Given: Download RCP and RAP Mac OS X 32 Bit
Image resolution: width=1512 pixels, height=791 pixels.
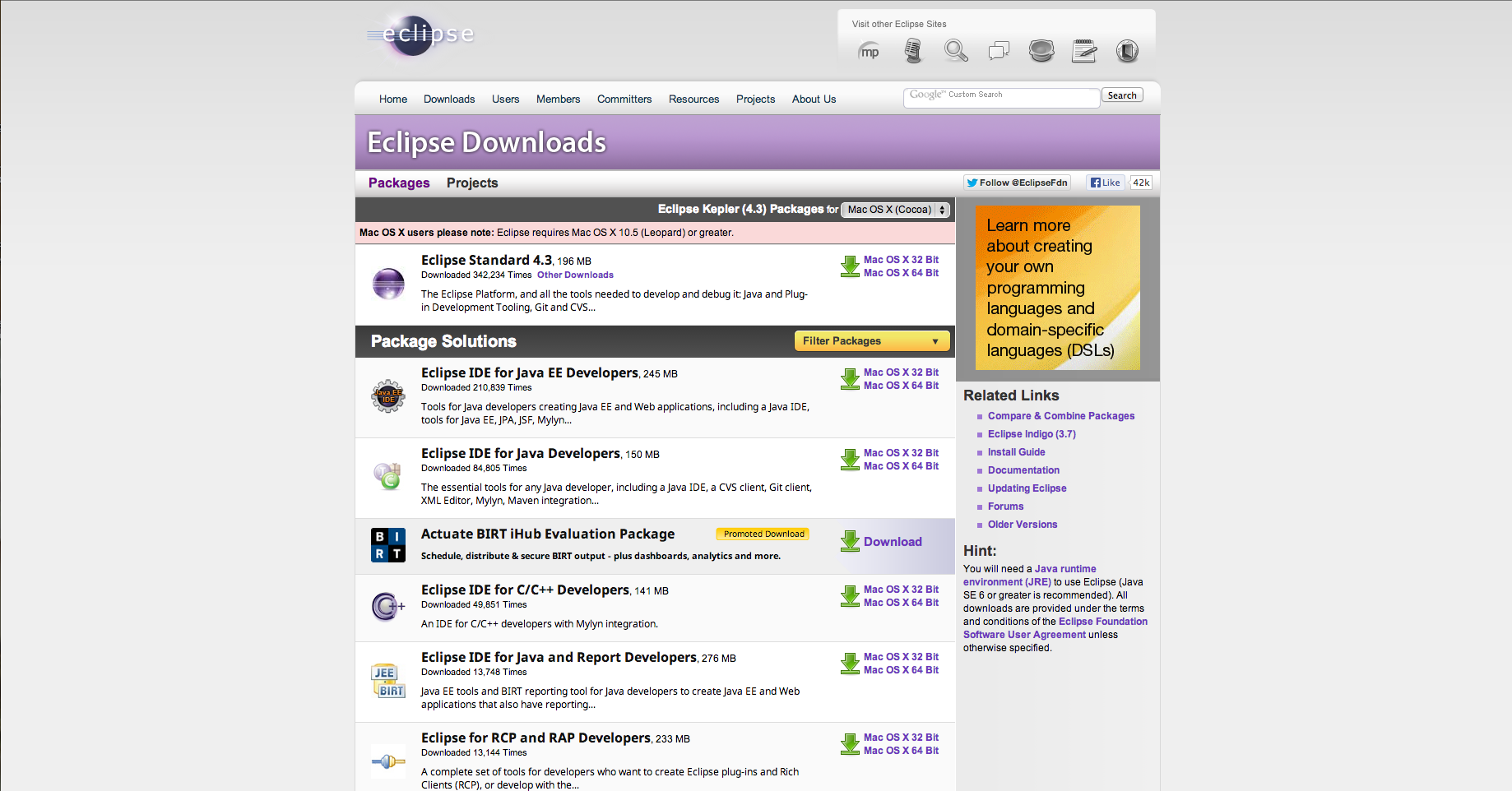Looking at the screenshot, I should (901, 738).
